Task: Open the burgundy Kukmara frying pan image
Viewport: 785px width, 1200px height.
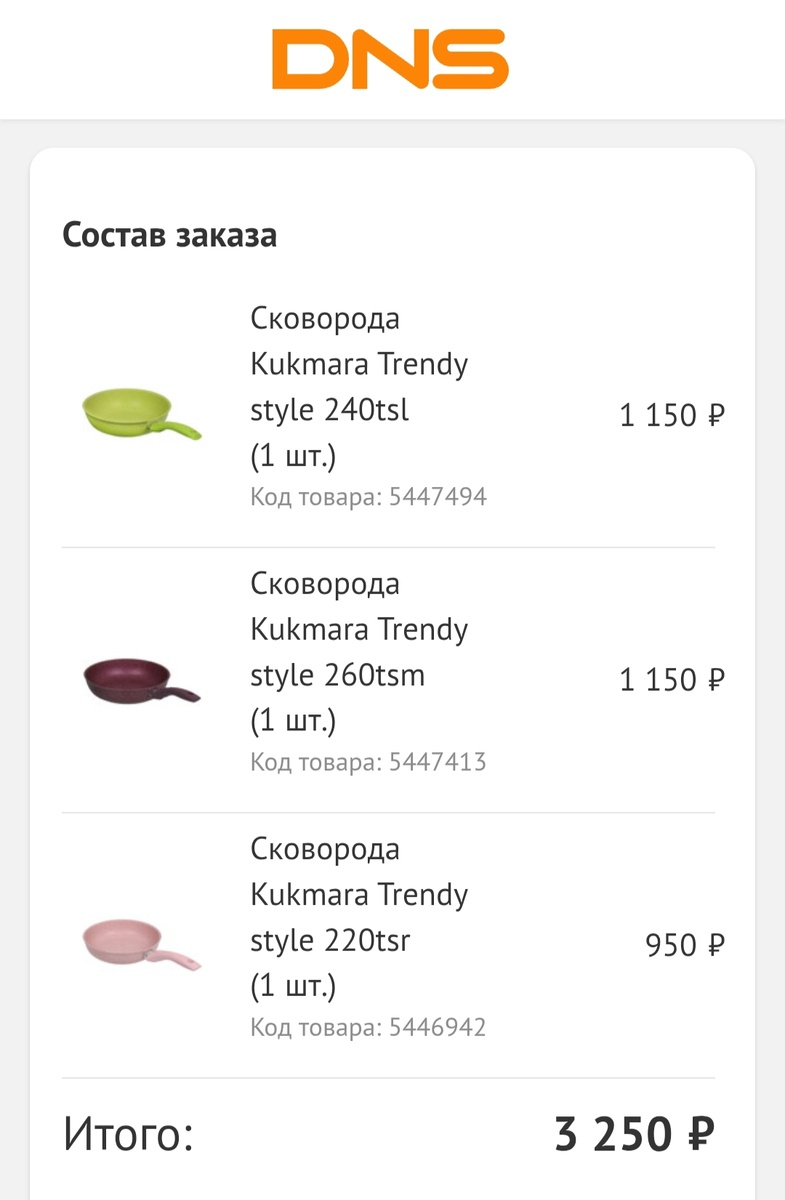Action: 141,680
